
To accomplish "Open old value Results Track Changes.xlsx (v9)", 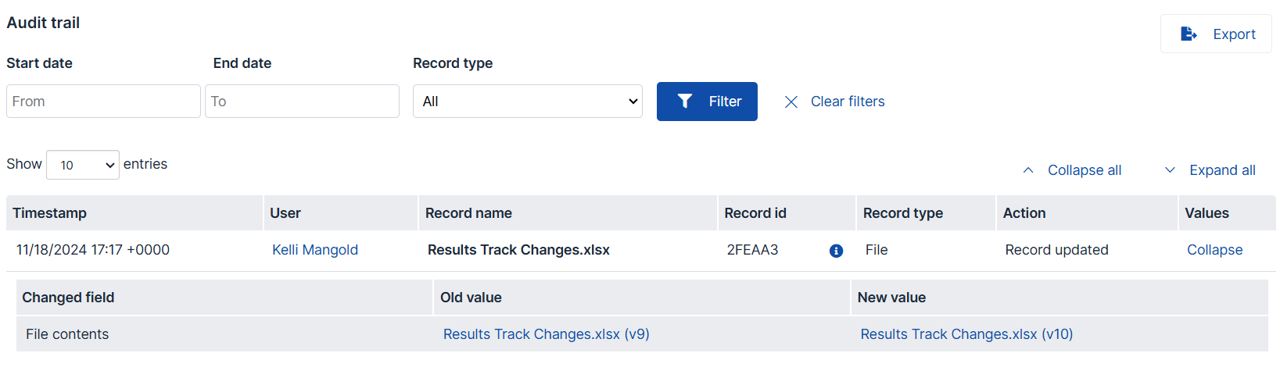I will (546, 334).
